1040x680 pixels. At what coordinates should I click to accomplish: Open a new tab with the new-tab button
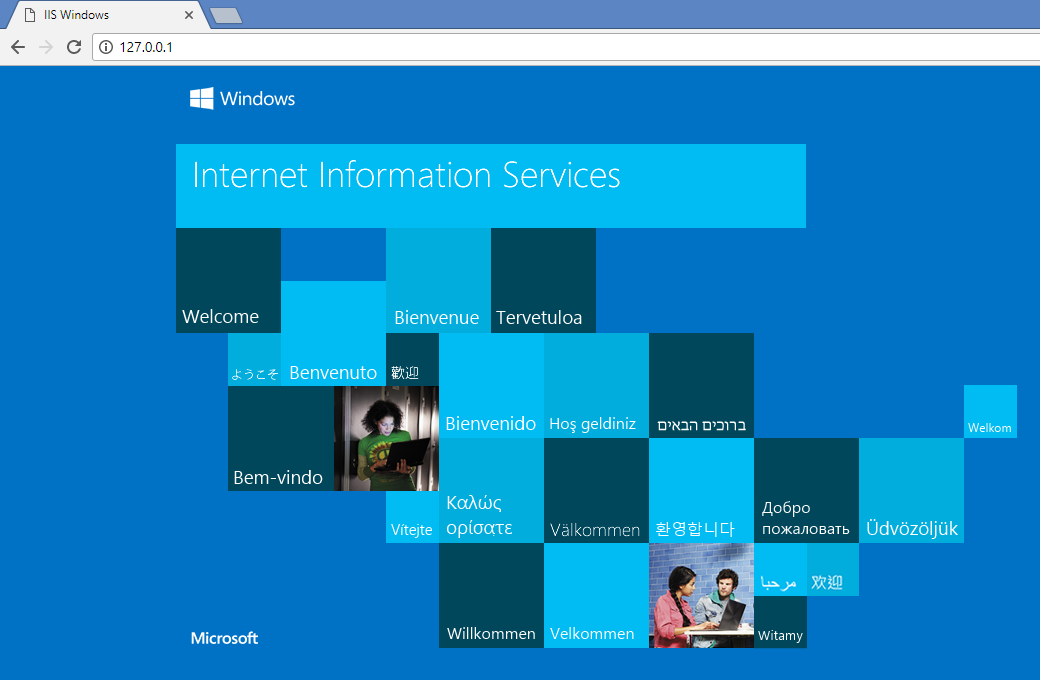pos(226,15)
